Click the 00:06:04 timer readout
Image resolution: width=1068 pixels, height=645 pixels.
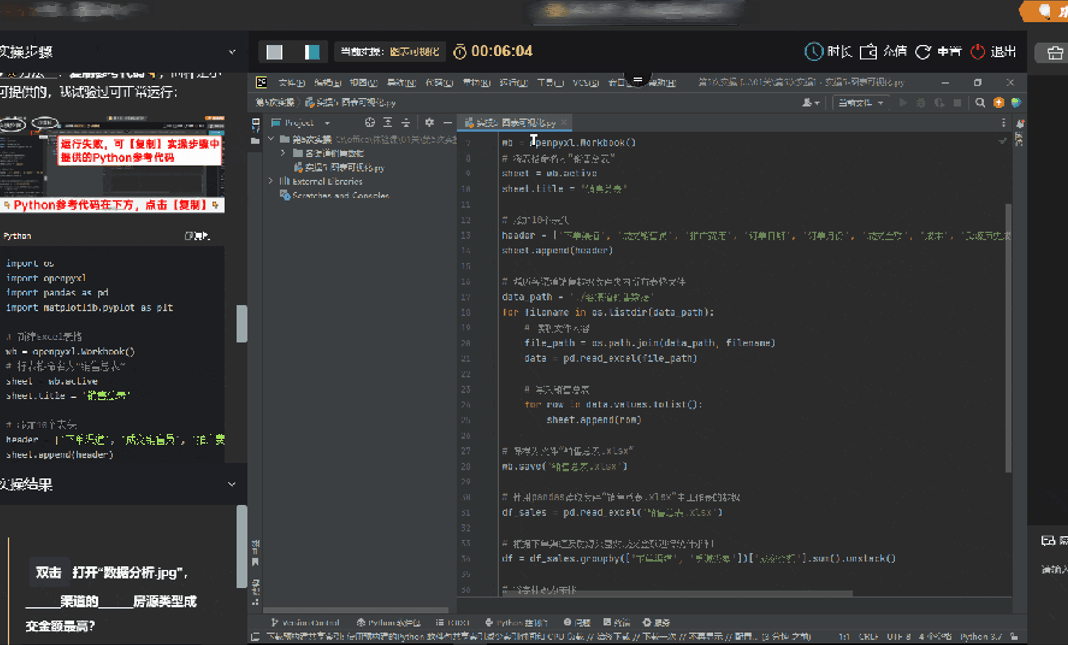click(x=502, y=51)
